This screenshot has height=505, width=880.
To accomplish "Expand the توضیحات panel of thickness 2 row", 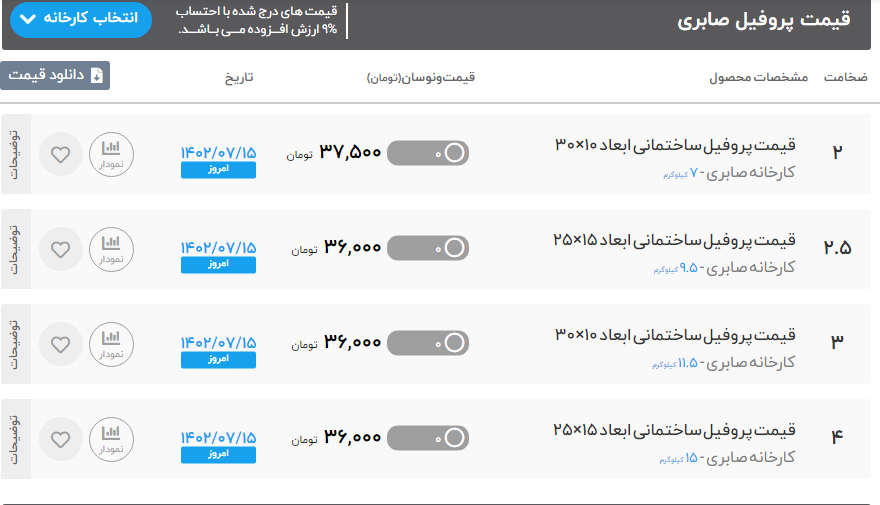I will tap(15, 154).
